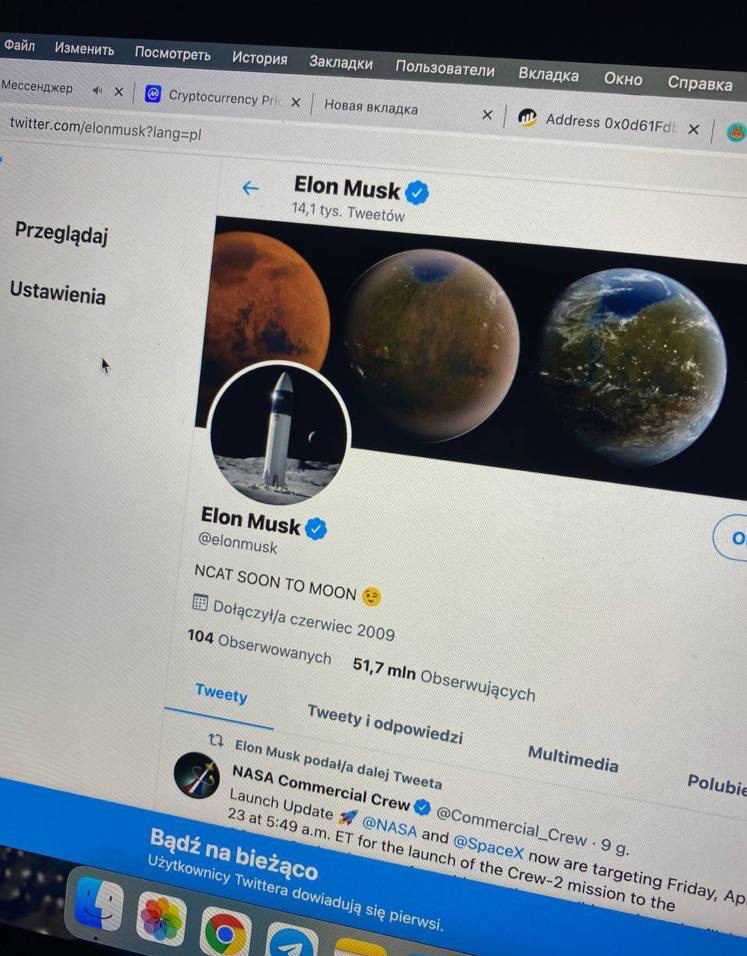
Task: Open Telegram from the dock
Action: tap(291, 942)
